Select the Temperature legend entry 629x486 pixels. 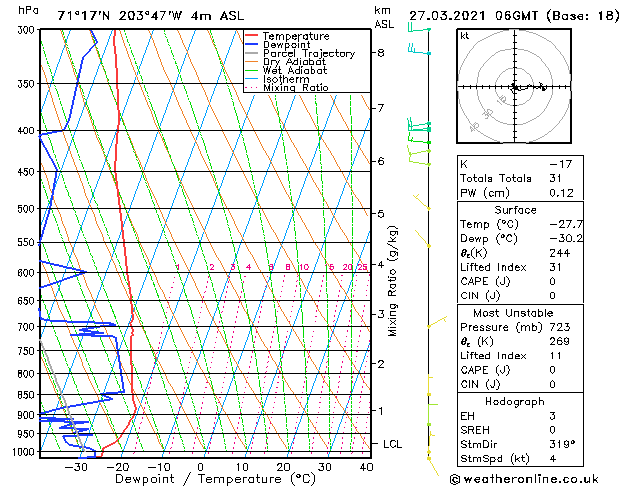pyautogui.click(x=296, y=36)
